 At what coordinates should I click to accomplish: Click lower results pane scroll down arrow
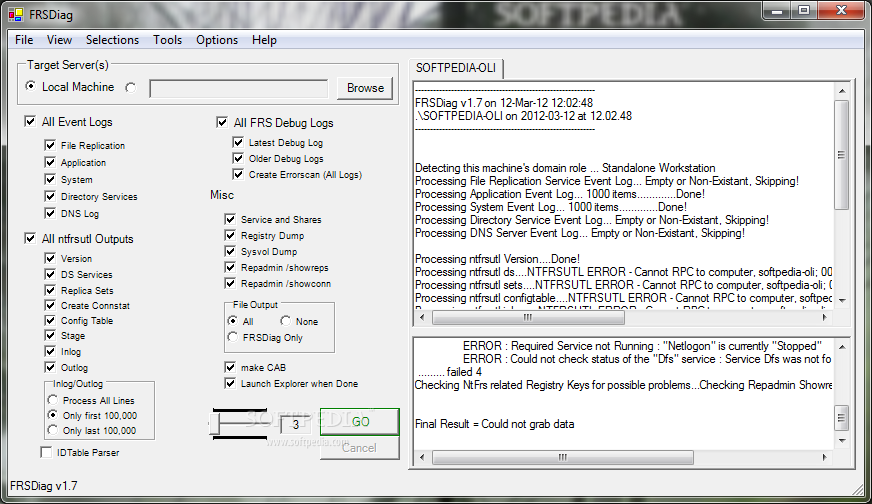842,441
